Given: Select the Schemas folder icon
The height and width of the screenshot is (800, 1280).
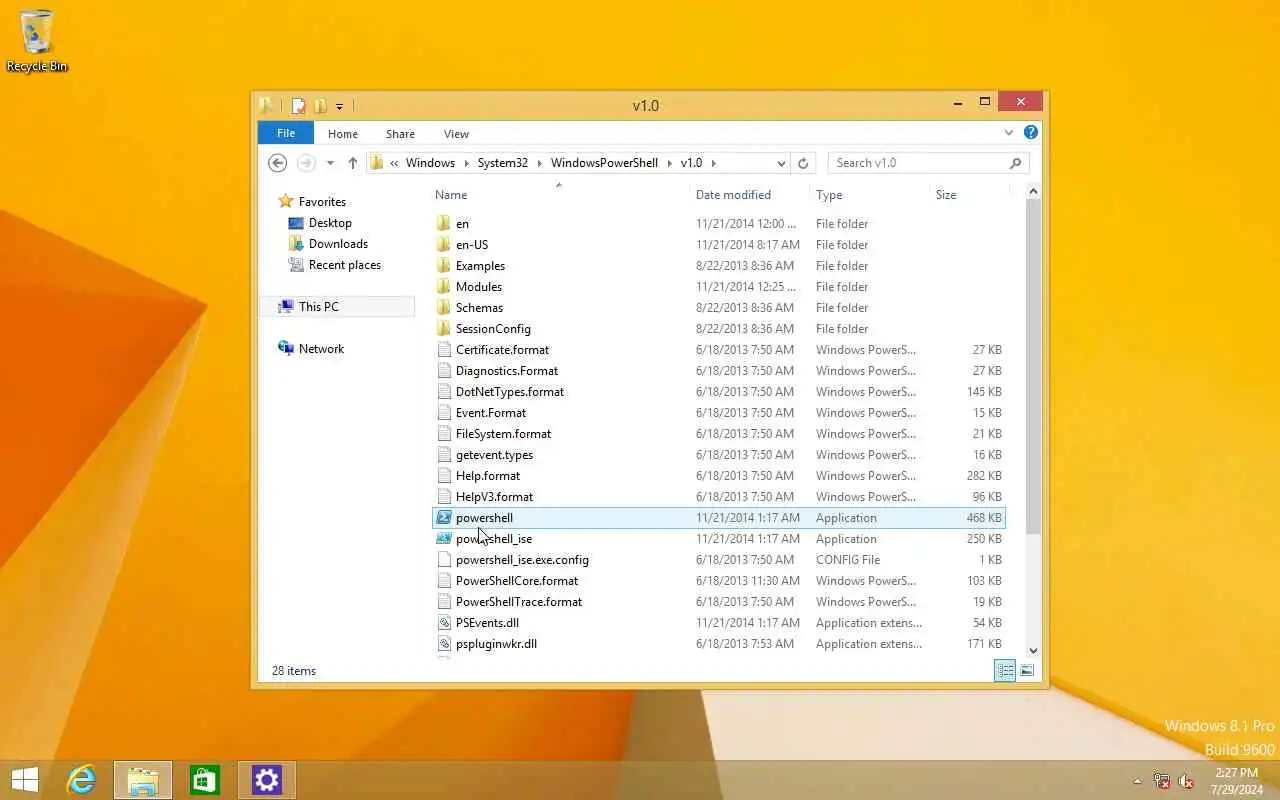Looking at the screenshot, I should point(444,308).
